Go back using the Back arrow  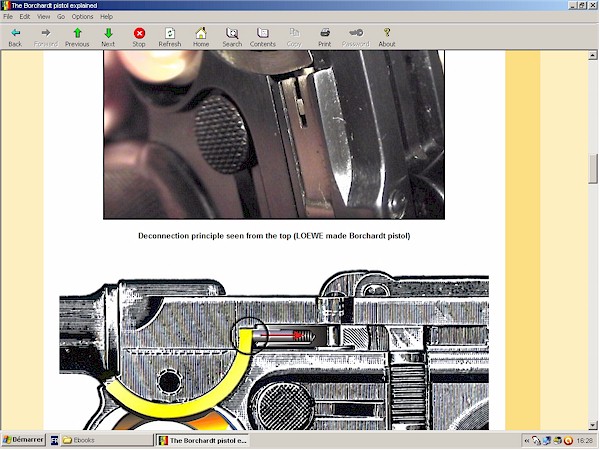pos(15,38)
